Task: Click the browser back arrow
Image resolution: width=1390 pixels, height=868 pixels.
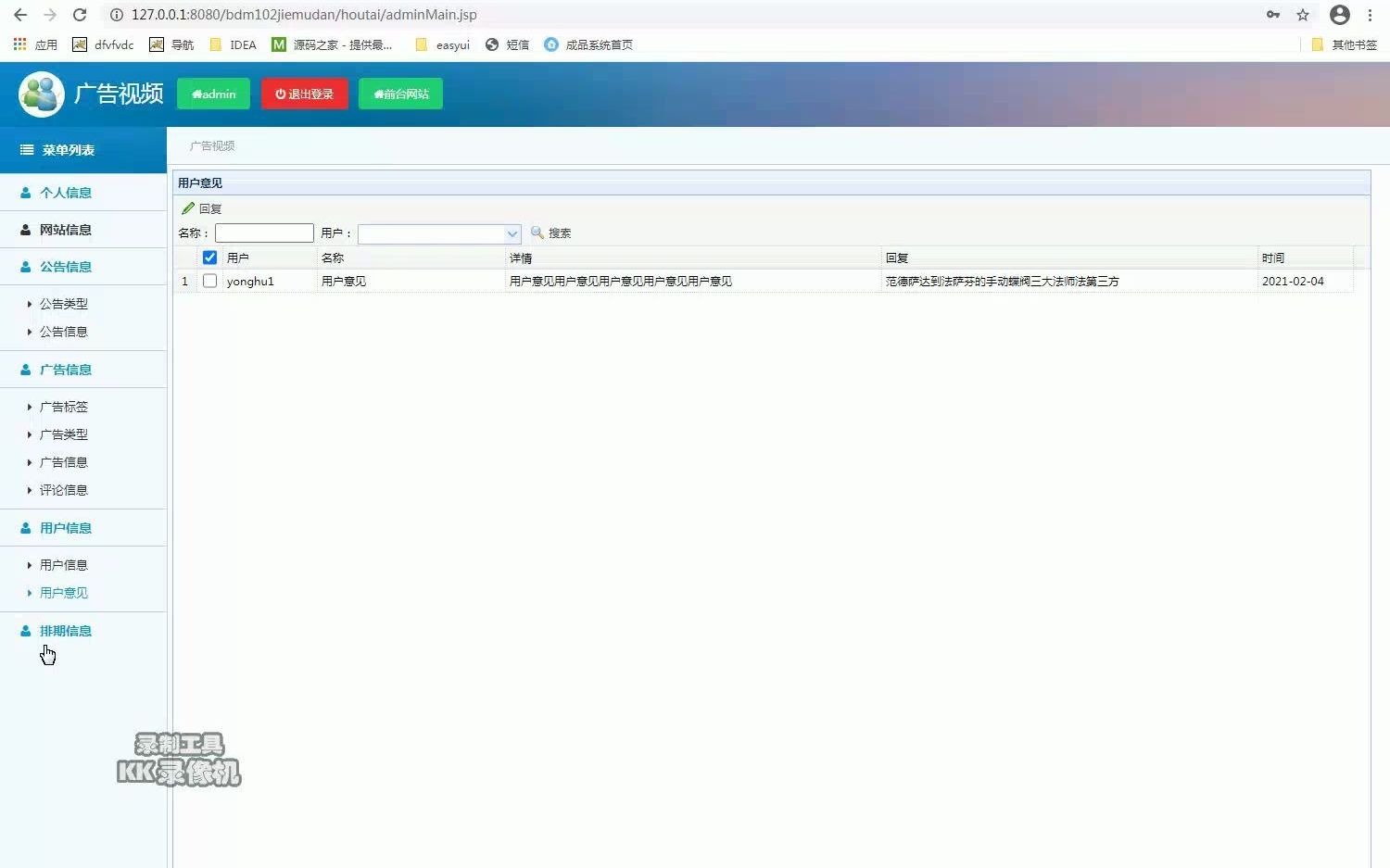Action: coord(20,15)
